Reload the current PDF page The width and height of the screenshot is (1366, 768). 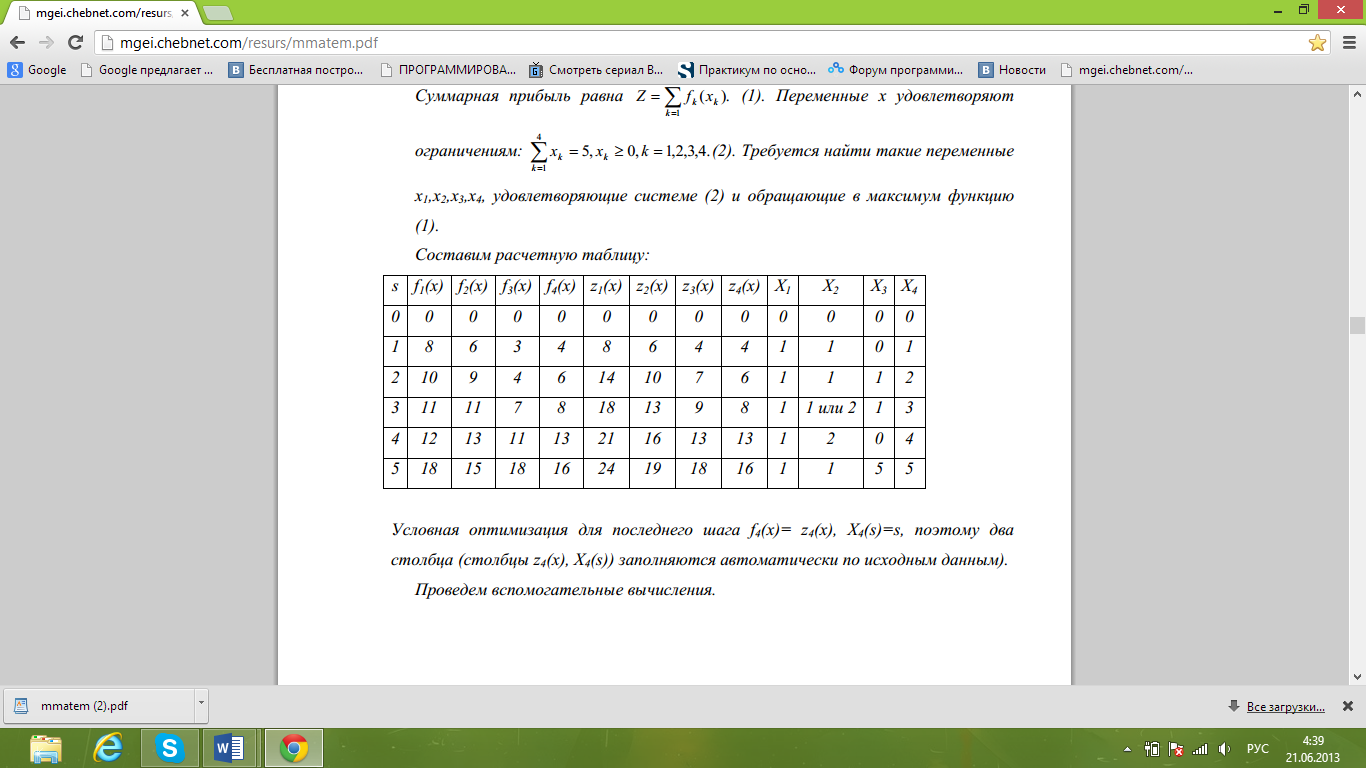coord(75,43)
